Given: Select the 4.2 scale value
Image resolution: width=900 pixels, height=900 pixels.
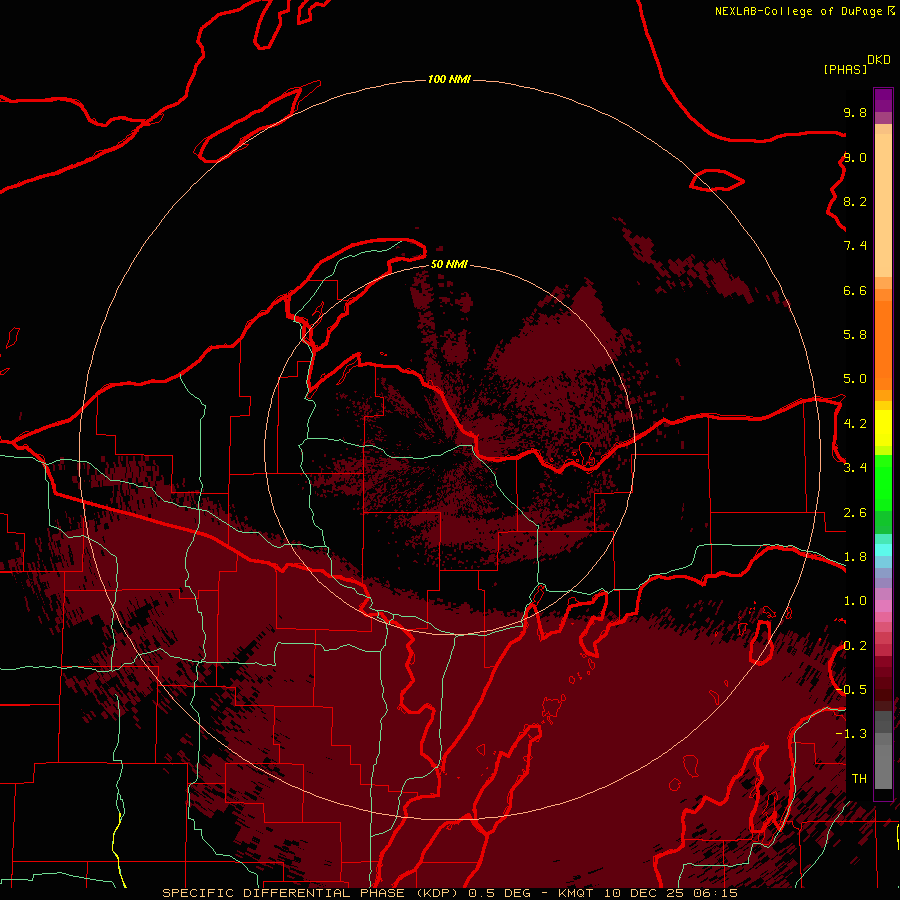Looking at the screenshot, I should click(855, 424).
